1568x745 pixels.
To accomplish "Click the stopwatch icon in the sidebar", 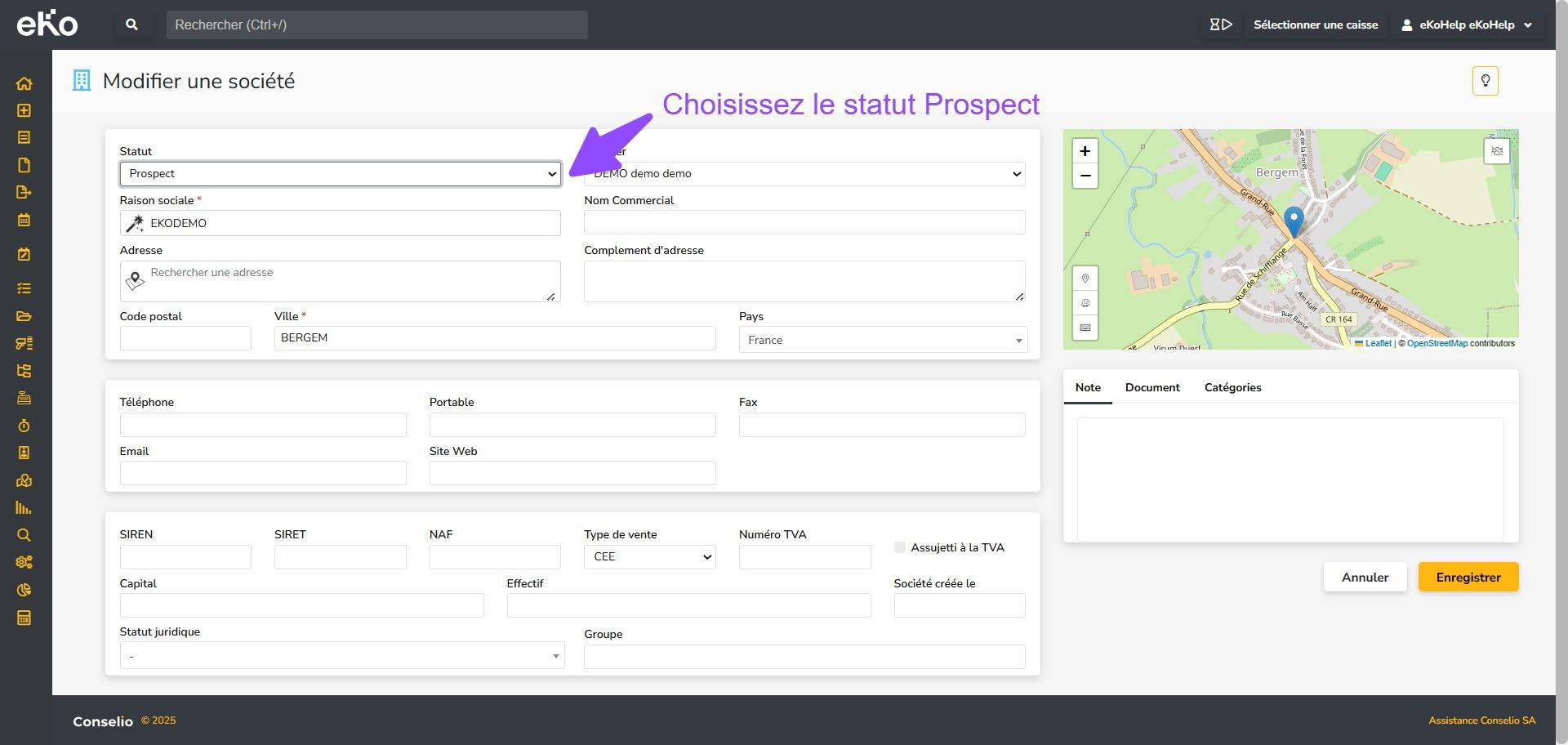I will click(x=24, y=426).
